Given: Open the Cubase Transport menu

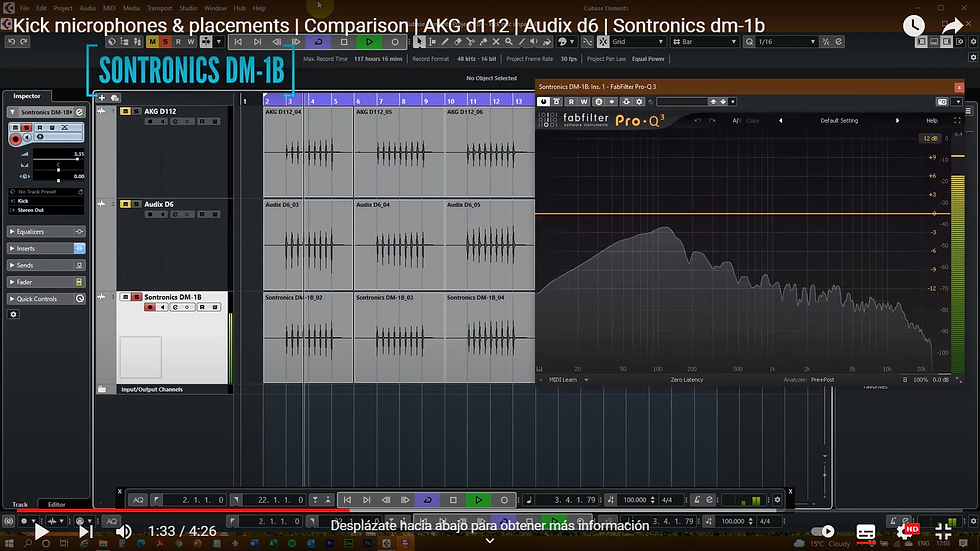Looking at the screenshot, I should click(159, 8).
